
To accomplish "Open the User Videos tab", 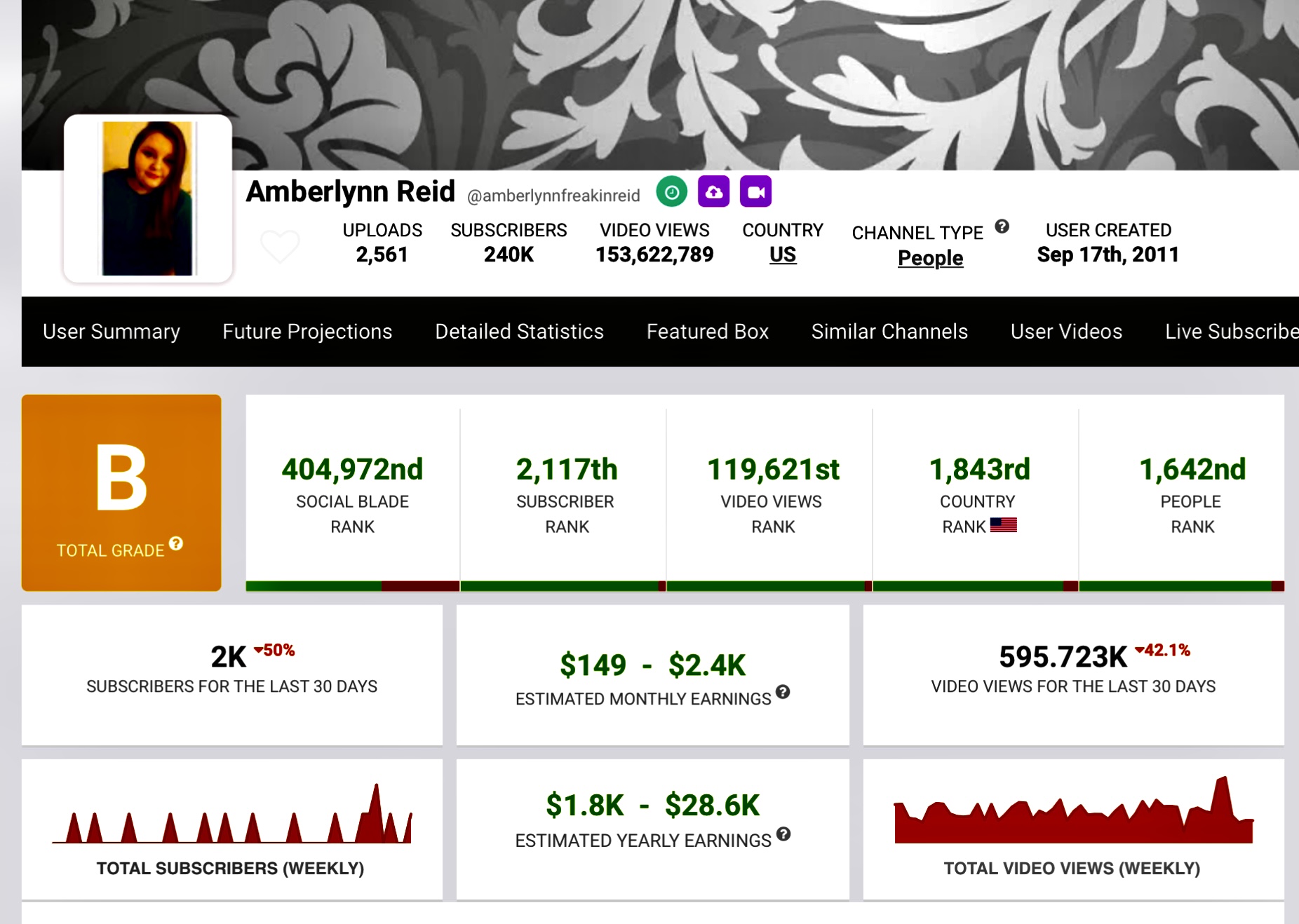I will (1066, 332).
